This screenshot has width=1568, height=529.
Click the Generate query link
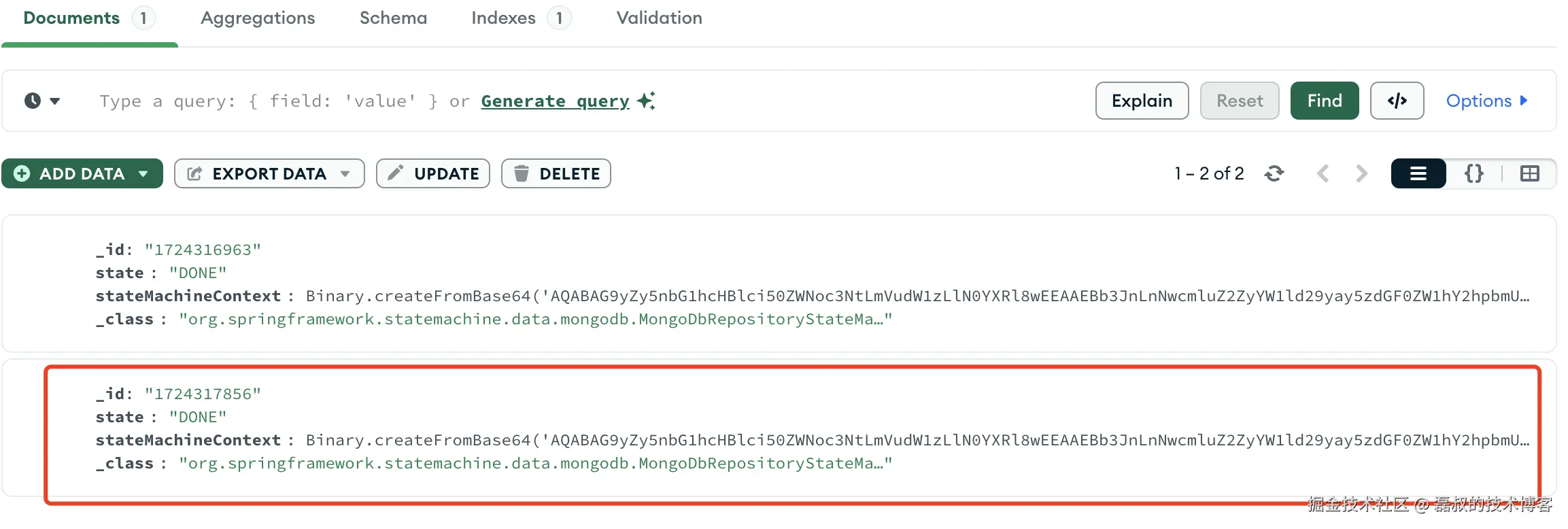click(555, 101)
